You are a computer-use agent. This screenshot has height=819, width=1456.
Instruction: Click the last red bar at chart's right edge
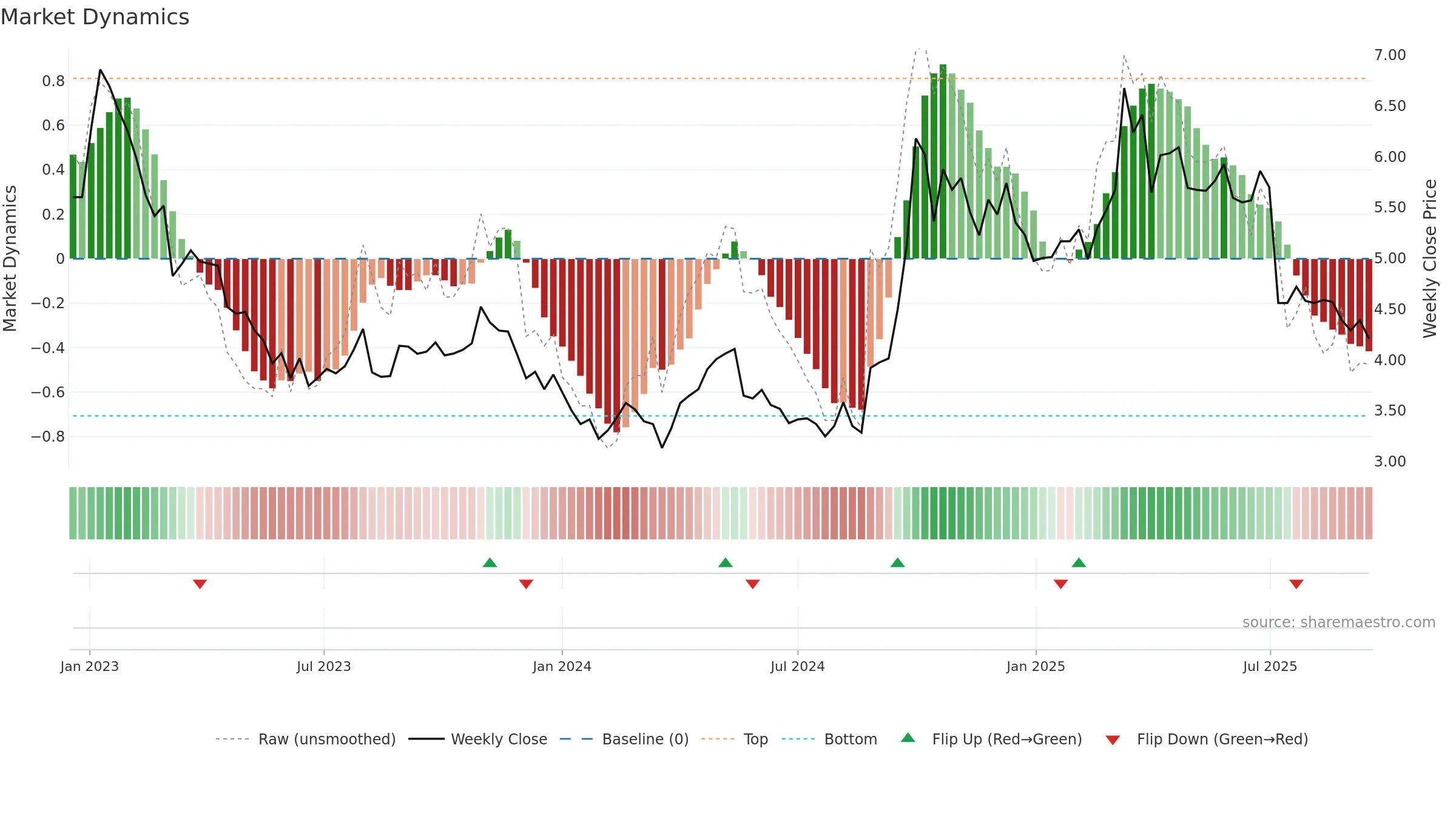(x=1369, y=305)
